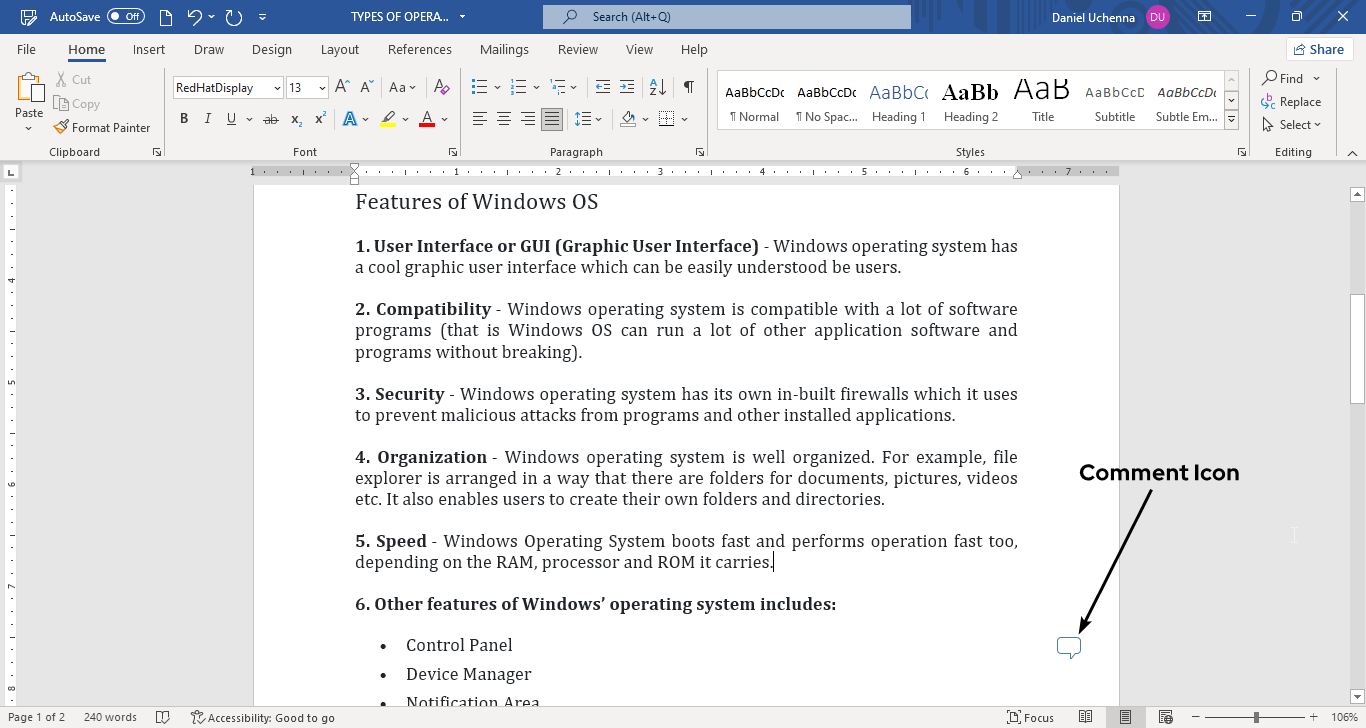The height and width of the screenshot is (728, 1366).
Task: Apply strikethrough to text
Action: point(270,119)
